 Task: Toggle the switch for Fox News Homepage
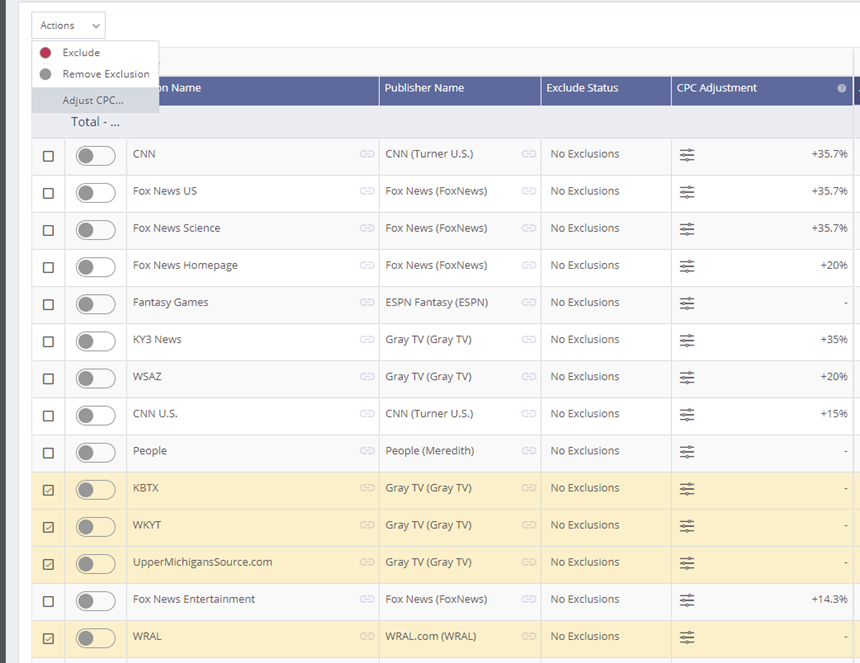click(96, 267)
